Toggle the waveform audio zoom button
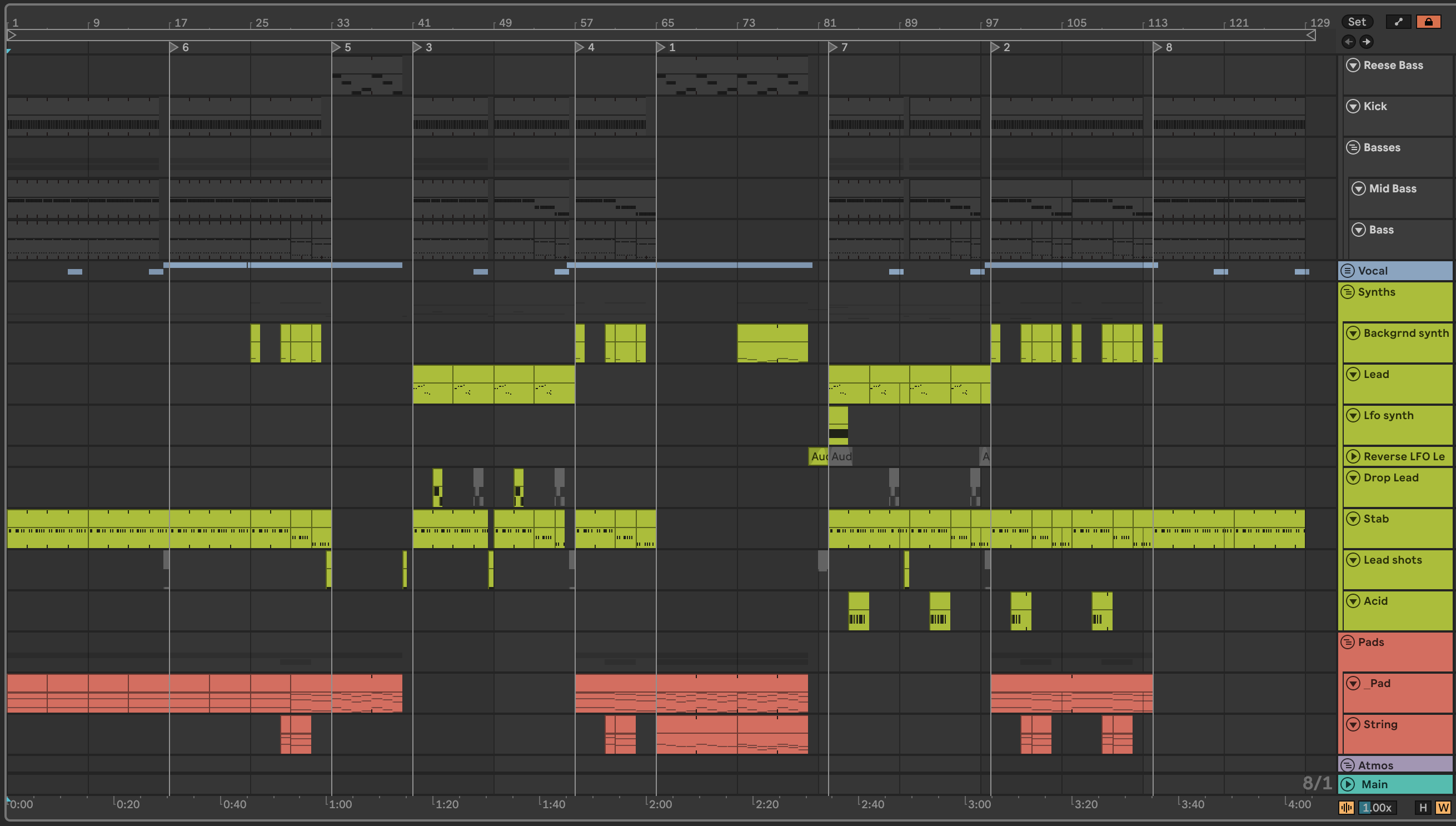The image size is (1456, 826). tap(1346, 807)
